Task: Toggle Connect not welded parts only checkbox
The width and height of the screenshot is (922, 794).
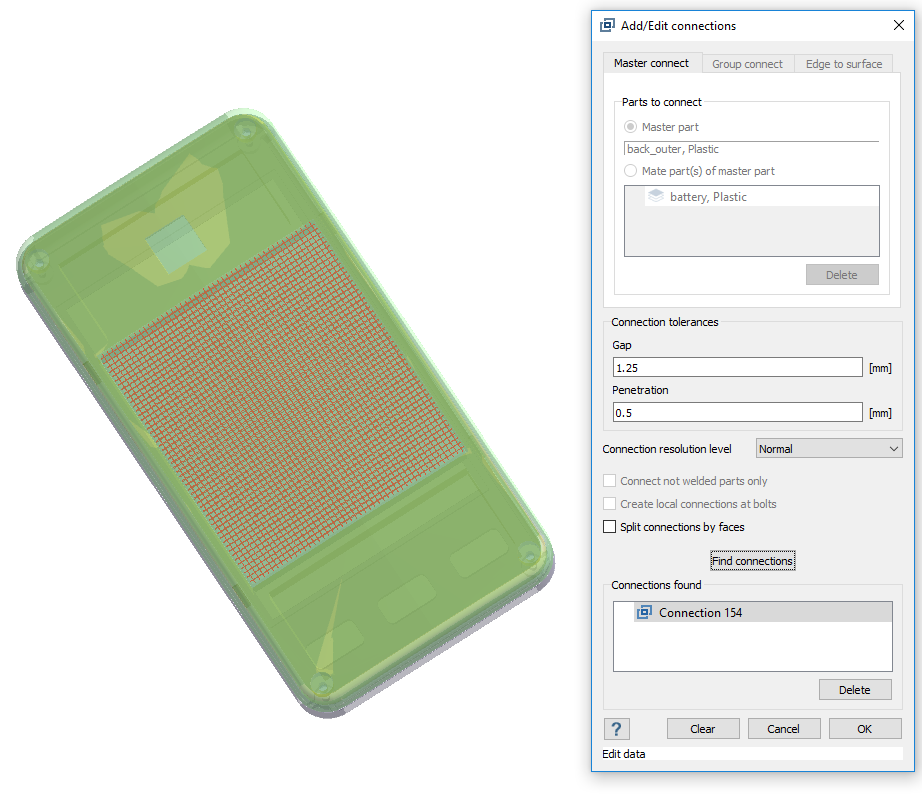Action: coord(610,481)
